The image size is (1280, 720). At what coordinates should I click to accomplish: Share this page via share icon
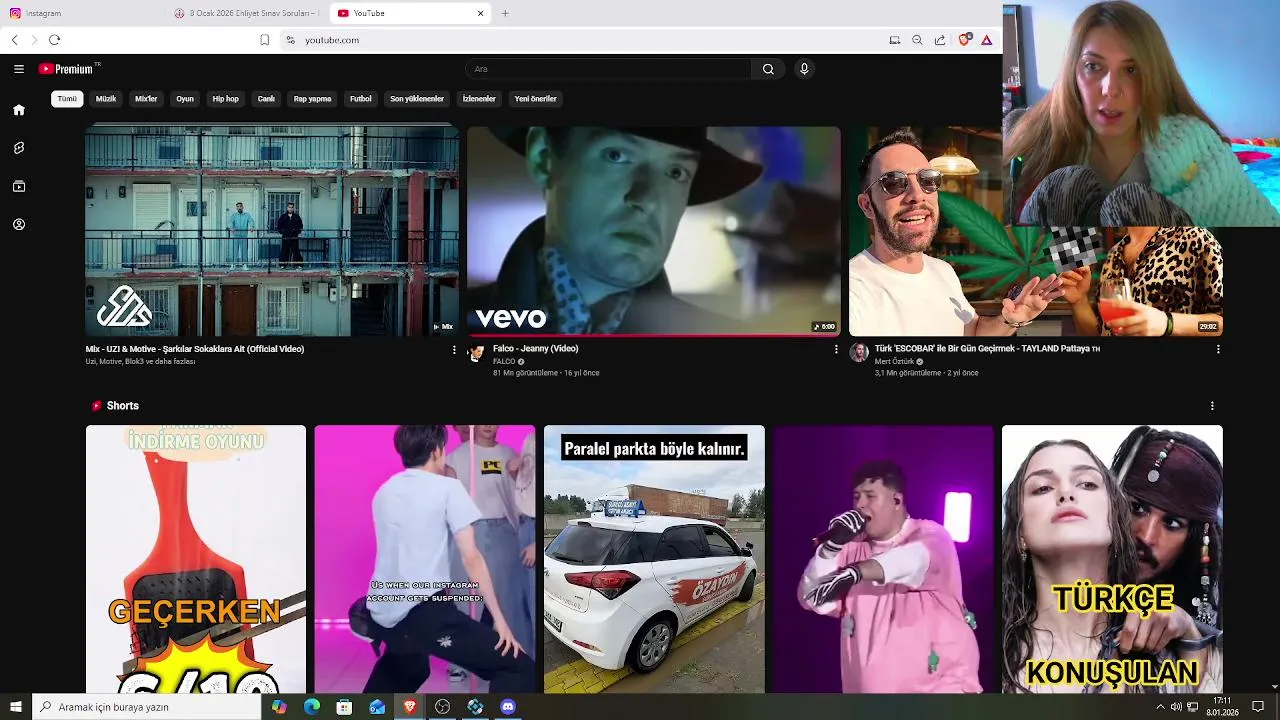pos(940,40)
